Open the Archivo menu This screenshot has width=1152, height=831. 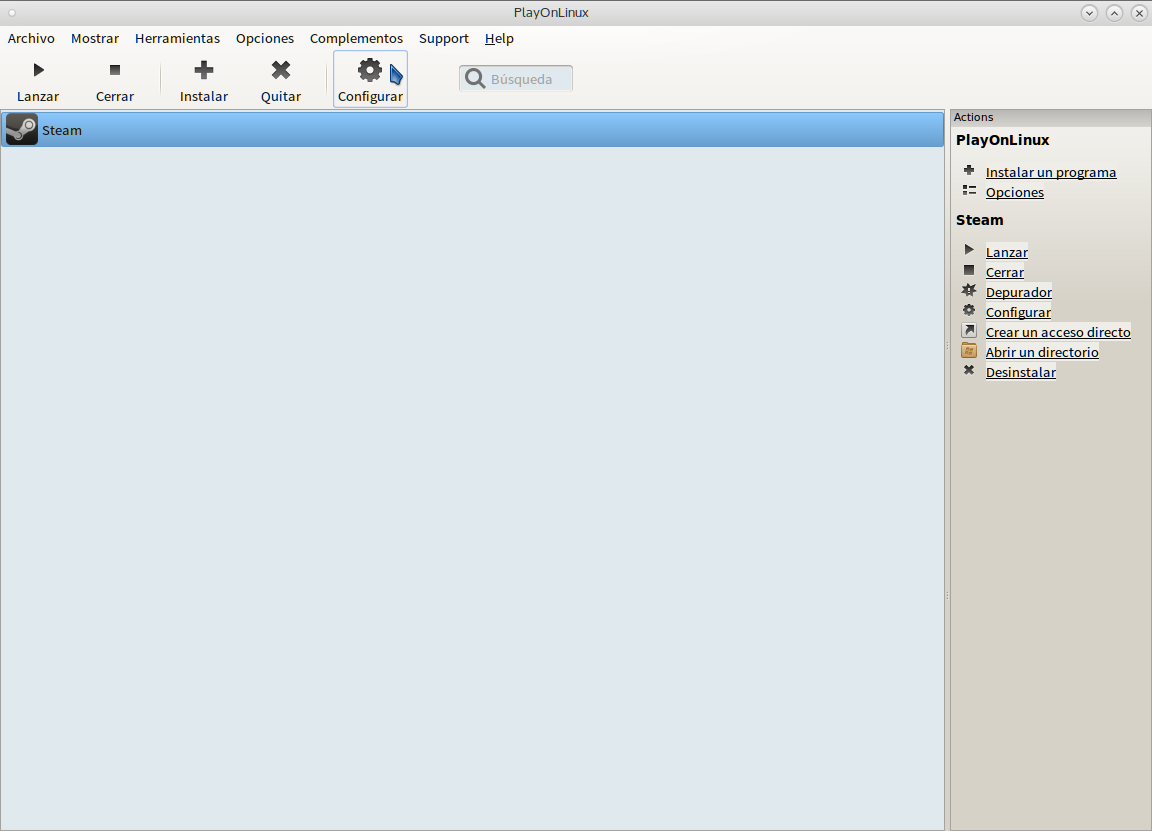coord(31,38)
